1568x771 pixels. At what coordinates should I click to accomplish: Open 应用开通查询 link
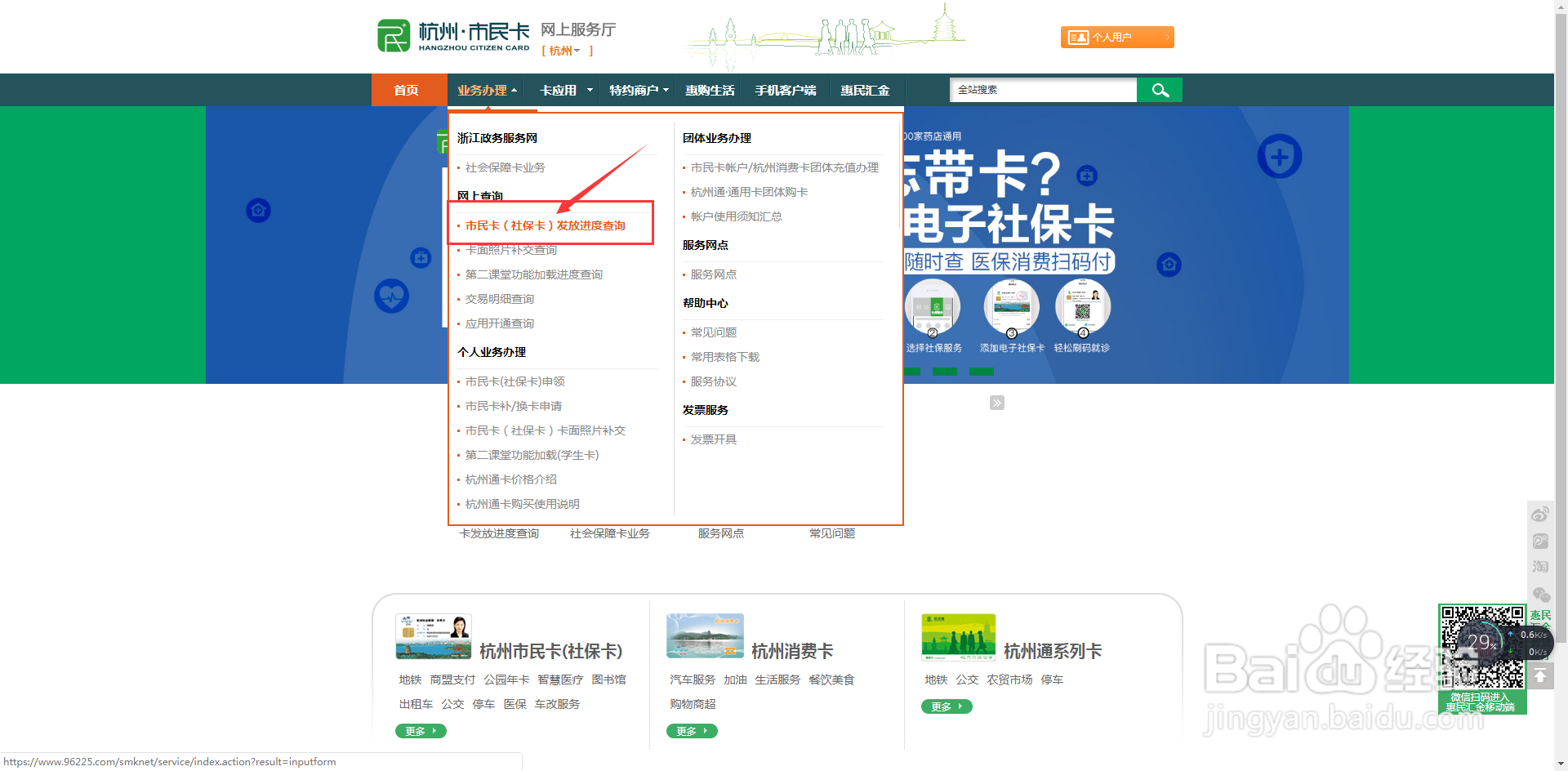tap(500, 323)
